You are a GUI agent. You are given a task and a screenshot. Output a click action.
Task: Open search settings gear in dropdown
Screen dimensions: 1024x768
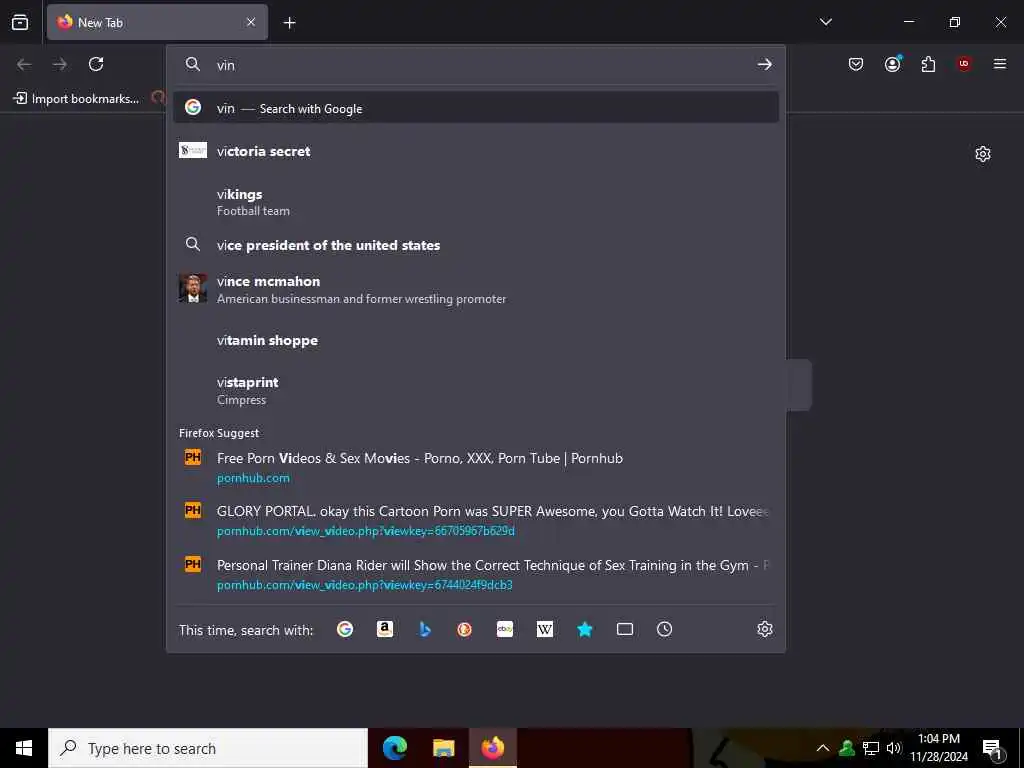765,629
